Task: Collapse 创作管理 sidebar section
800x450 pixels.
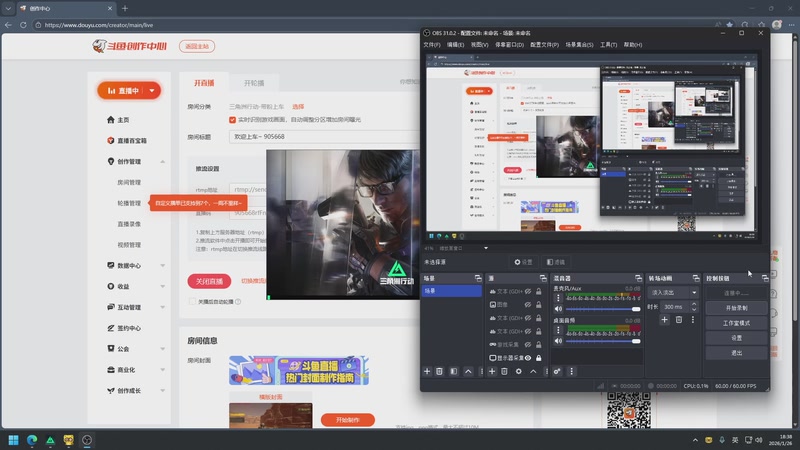Action: coord(162,162)
